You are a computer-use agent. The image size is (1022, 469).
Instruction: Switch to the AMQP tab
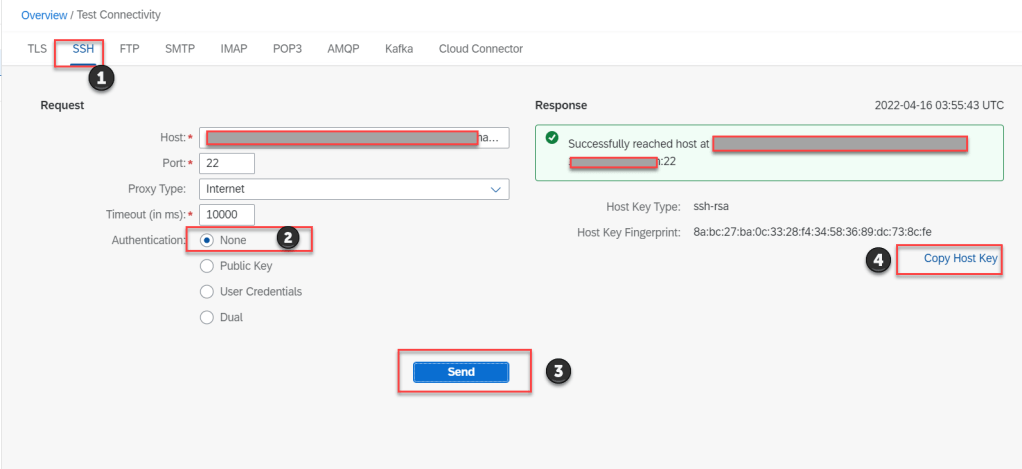coord(343,49)
